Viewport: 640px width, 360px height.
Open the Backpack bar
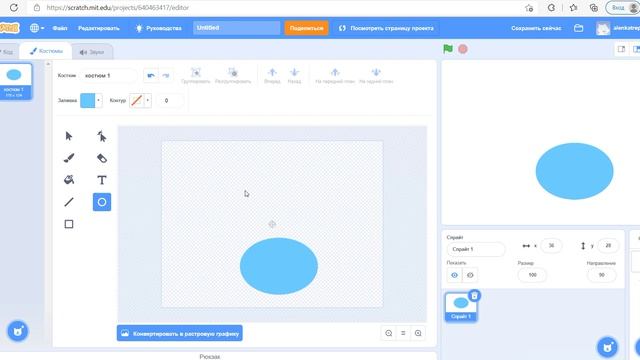click(210, 356)
